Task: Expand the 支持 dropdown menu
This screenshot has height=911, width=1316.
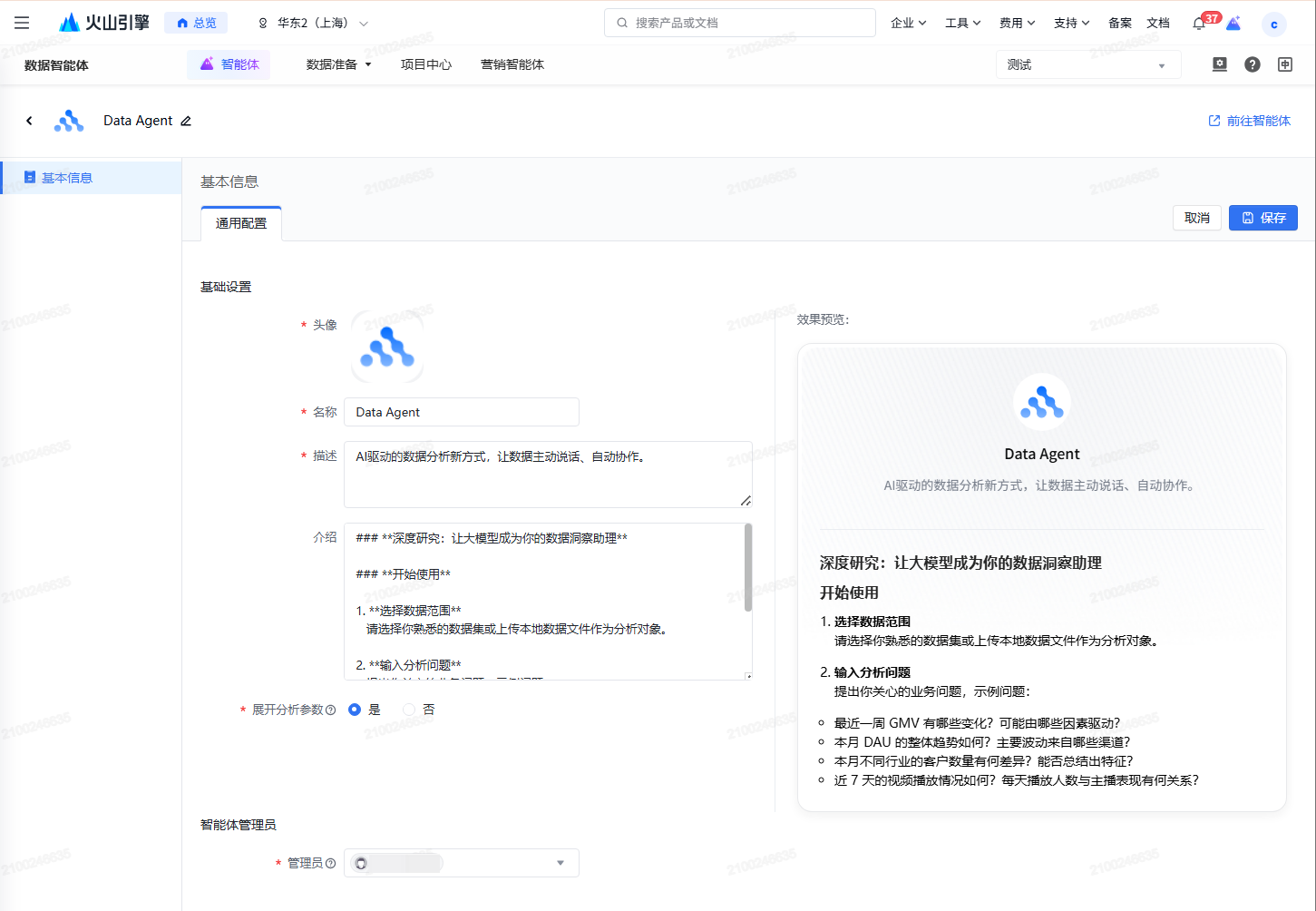Action: point(1071,24)
